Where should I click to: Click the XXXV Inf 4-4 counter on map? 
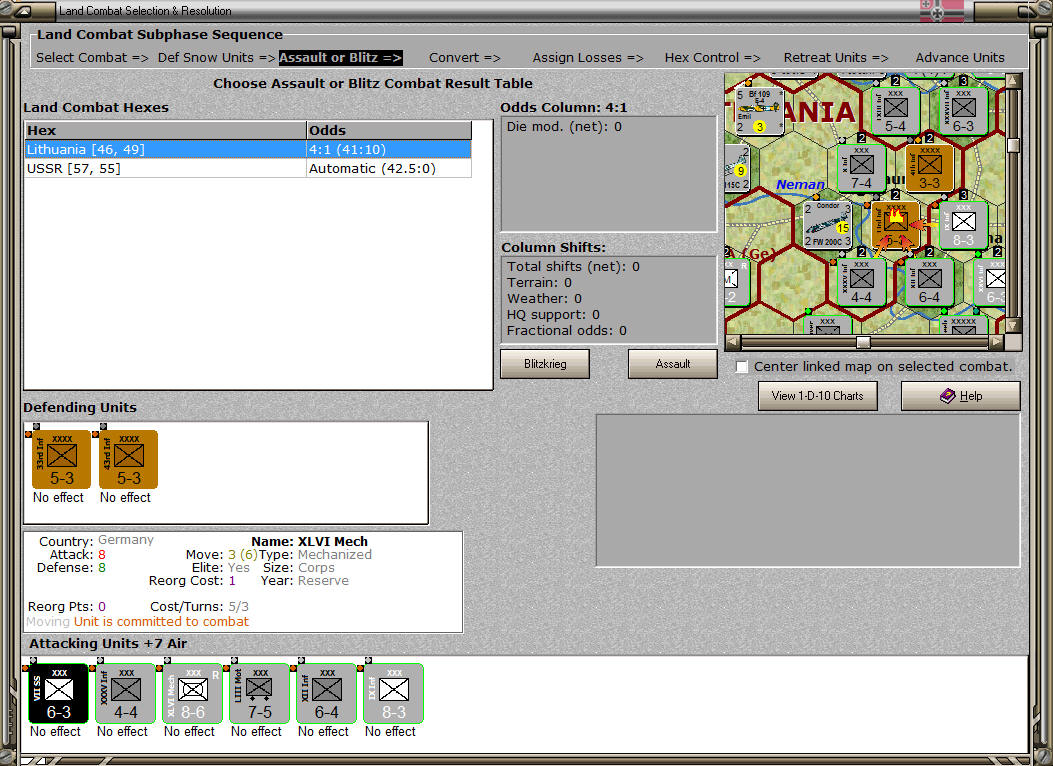(862, 282)
